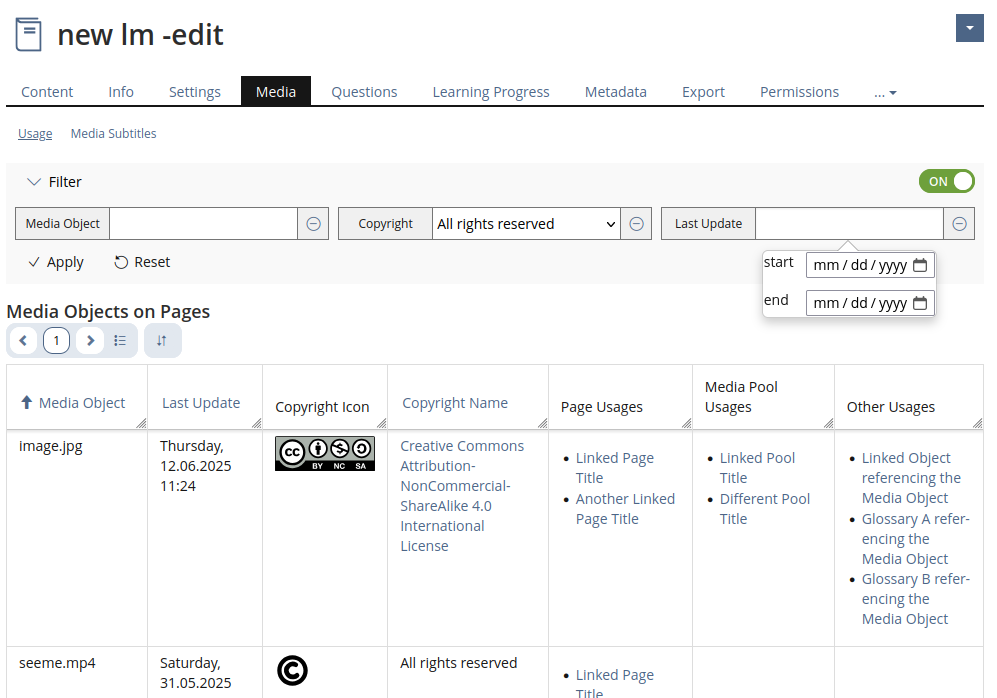This screenshot has width=997, height=698.
Task: Go to the next table page
Action: pos(90,341)
